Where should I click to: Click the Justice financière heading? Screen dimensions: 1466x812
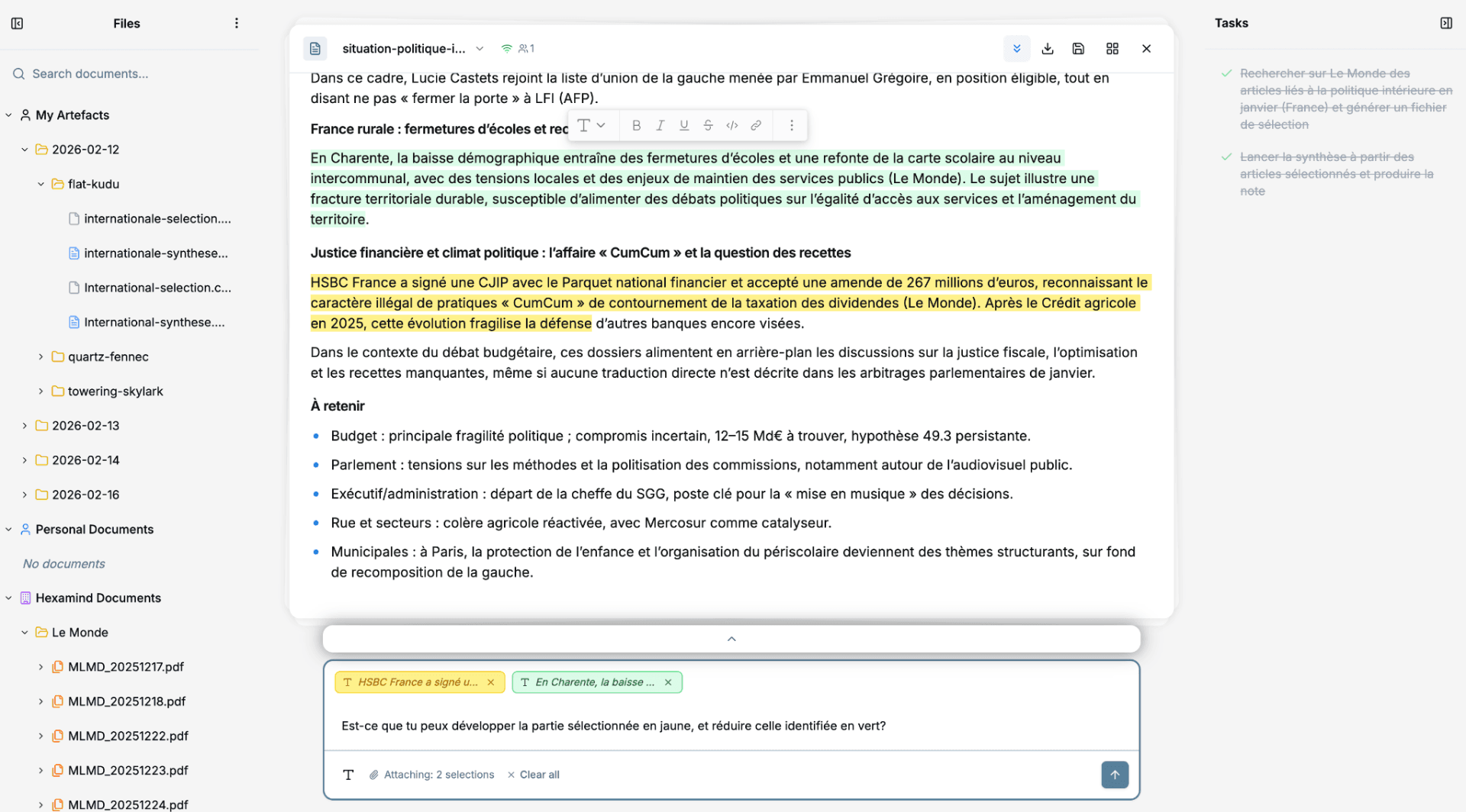point(580,253)
